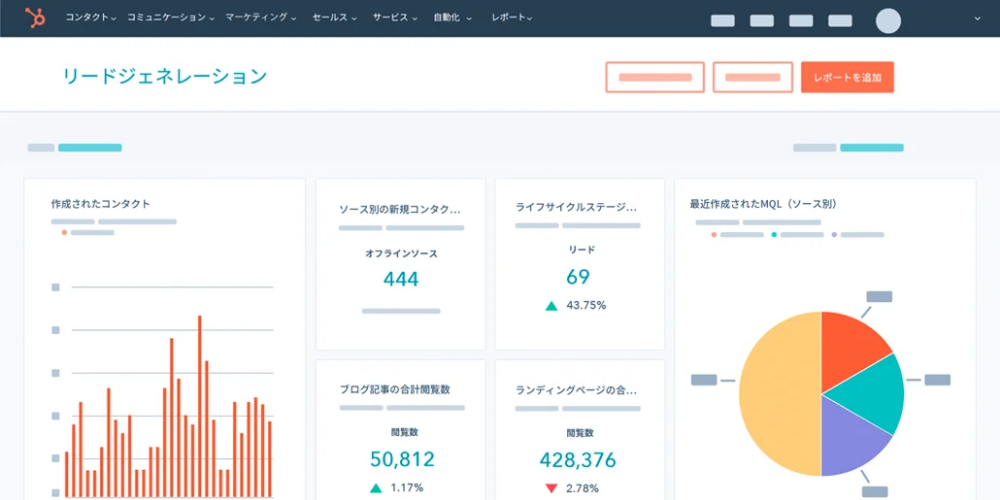This screenshot has width=1000, height=500.
Task: Click green up triangle under リード 69
Action: point(551,306)
